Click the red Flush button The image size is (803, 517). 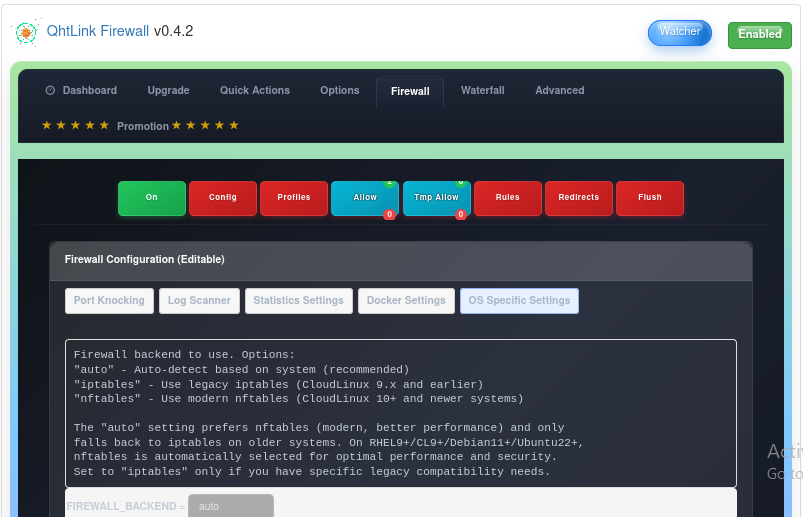(650, 198)
